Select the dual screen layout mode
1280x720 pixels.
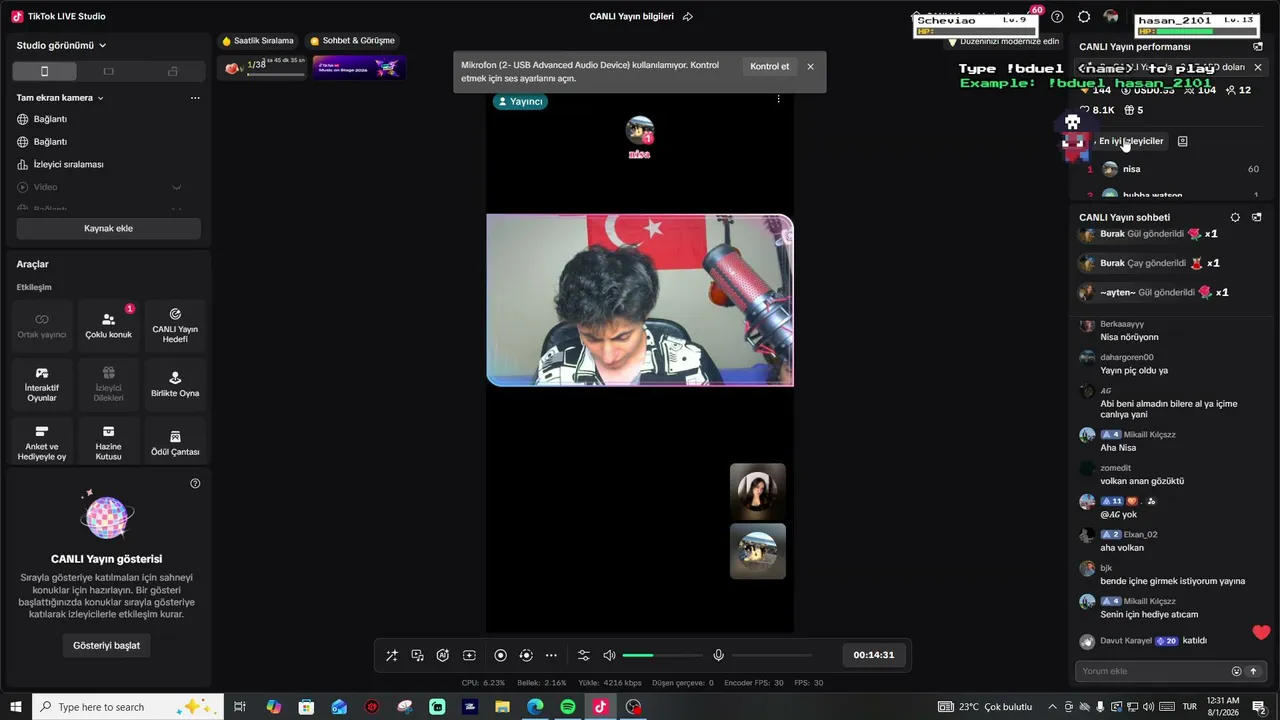(173, 71)
